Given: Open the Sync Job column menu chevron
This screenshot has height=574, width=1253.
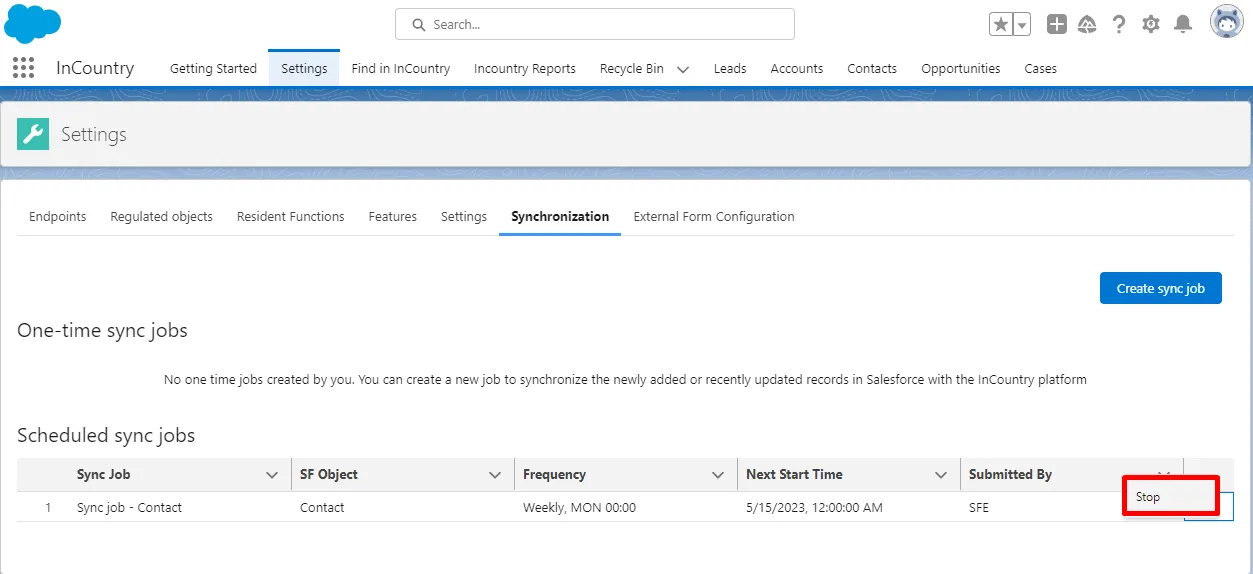Looking at the screenshot, I should [x=271, y=475].
